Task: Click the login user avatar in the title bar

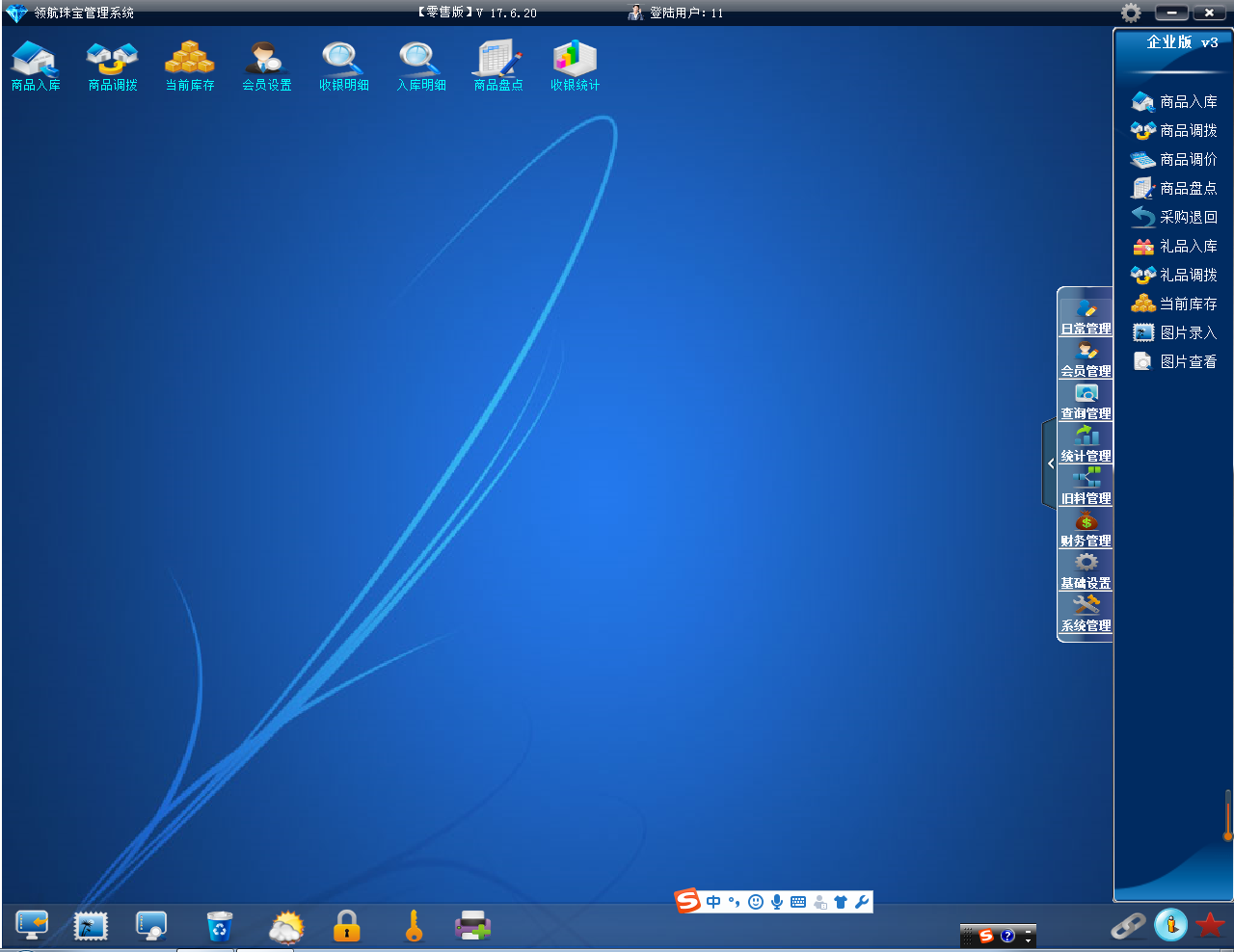Action: point(635,13)
